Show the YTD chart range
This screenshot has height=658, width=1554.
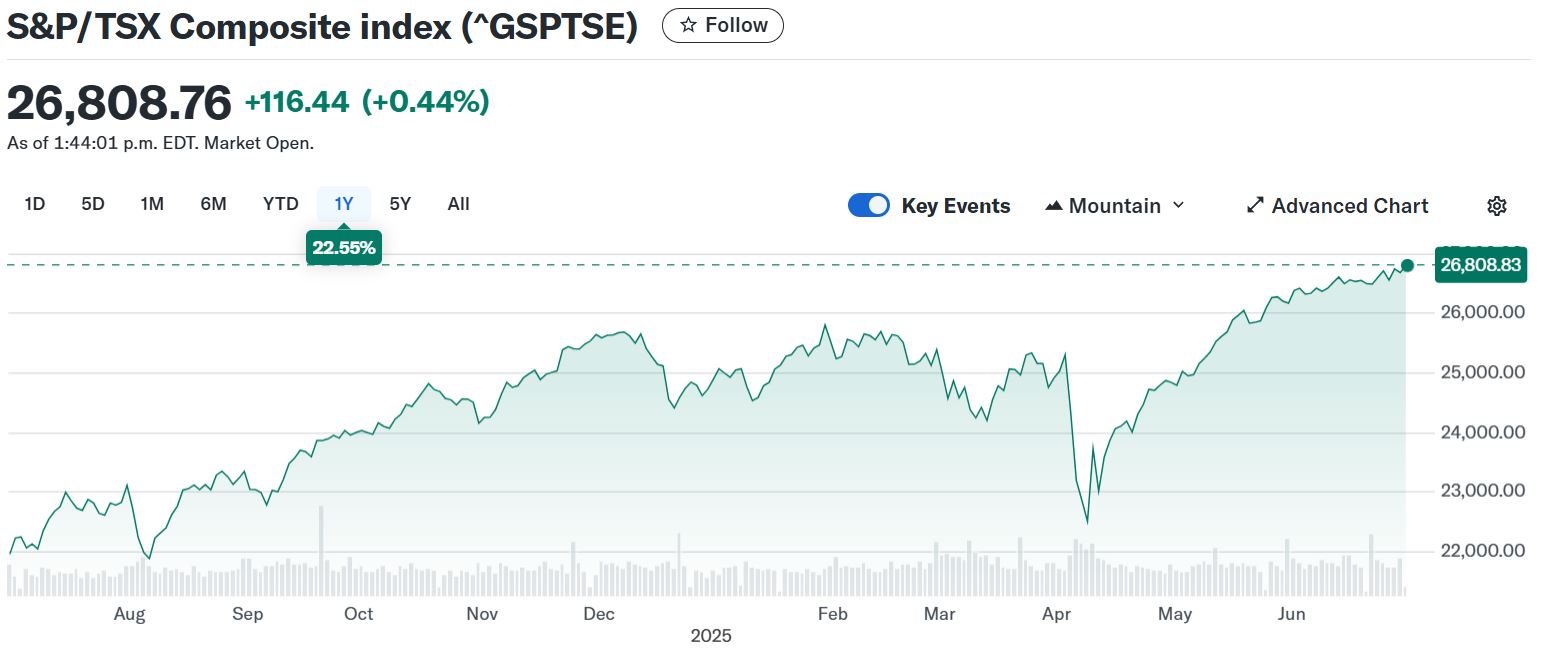point(281,204)
